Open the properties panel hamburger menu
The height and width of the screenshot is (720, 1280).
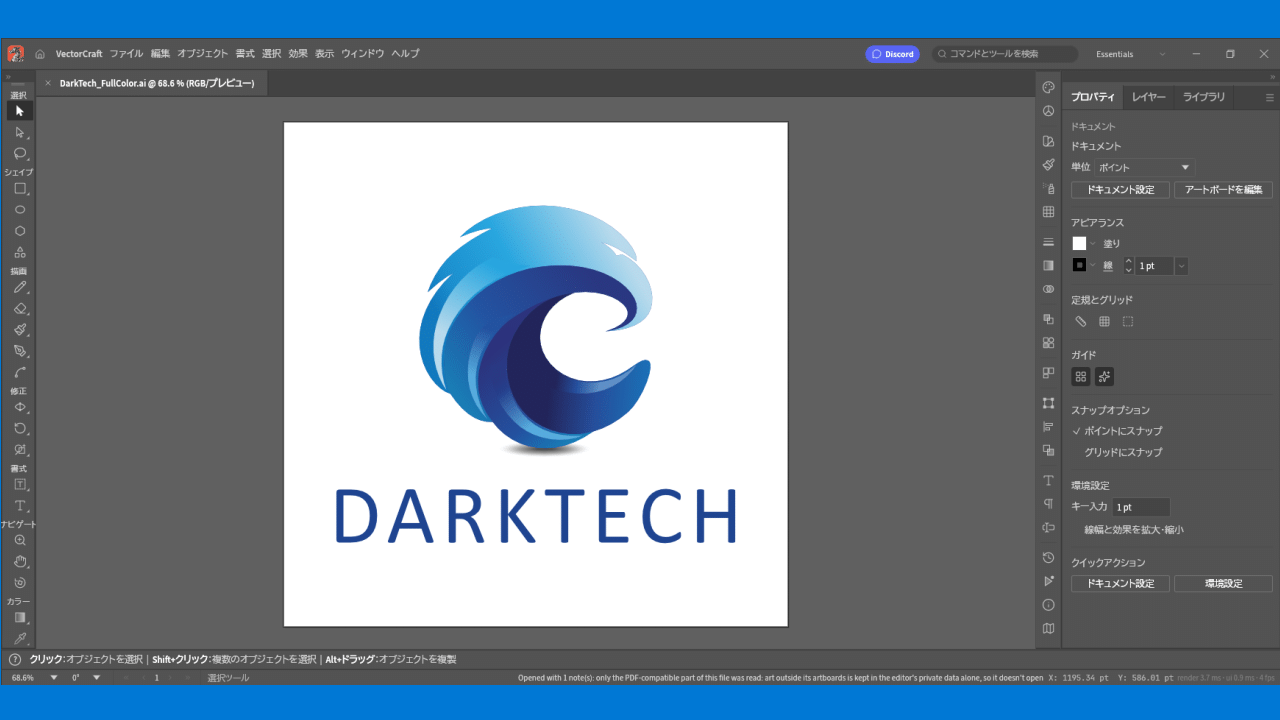tap(1270, 98)
